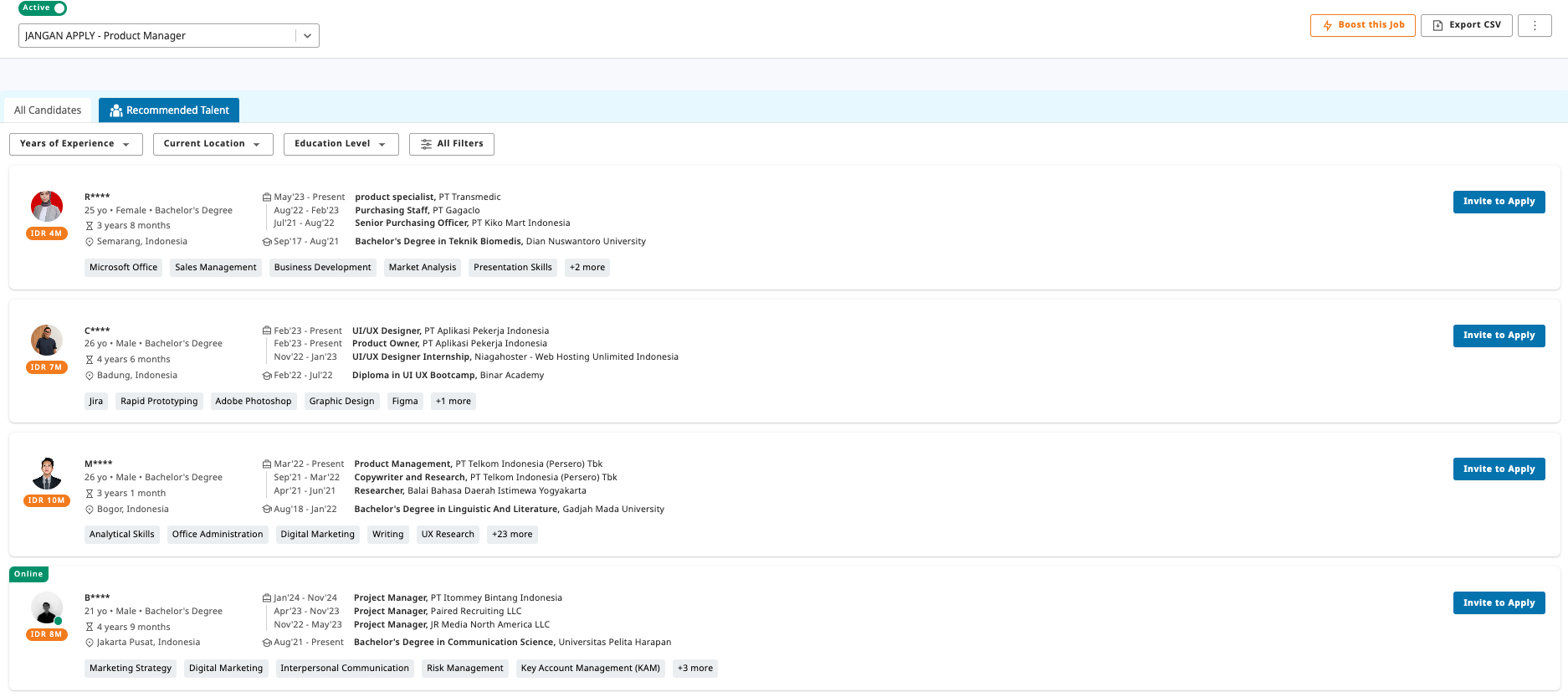Screen dimensions: 1568x697
Task: Click the Marketing Strategy skill tag
Action: [x=131, y=669]
